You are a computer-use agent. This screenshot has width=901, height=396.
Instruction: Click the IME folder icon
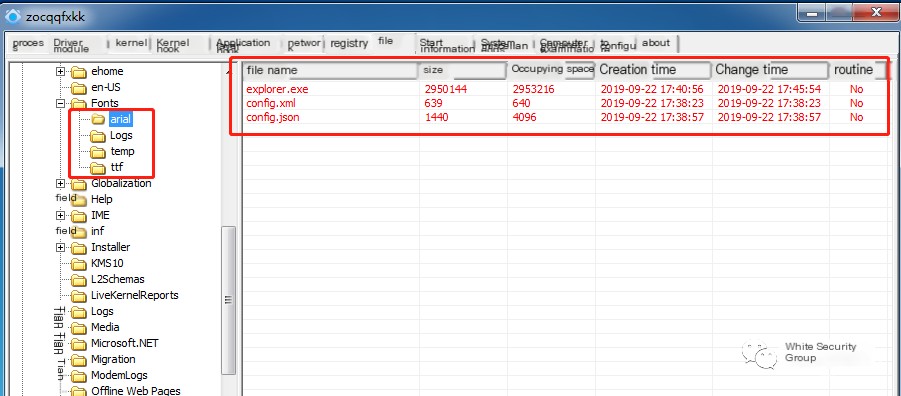[78, 216]
